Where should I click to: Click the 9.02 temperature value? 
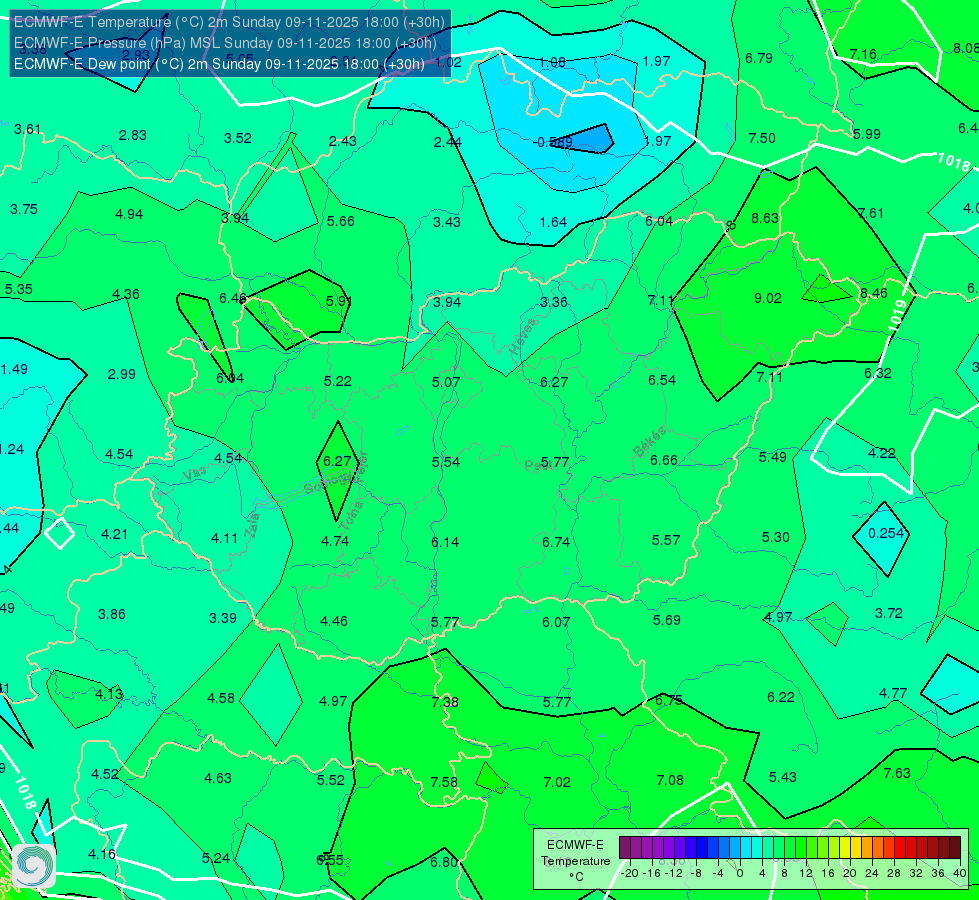pyautogui.click(x=767, y=298)
